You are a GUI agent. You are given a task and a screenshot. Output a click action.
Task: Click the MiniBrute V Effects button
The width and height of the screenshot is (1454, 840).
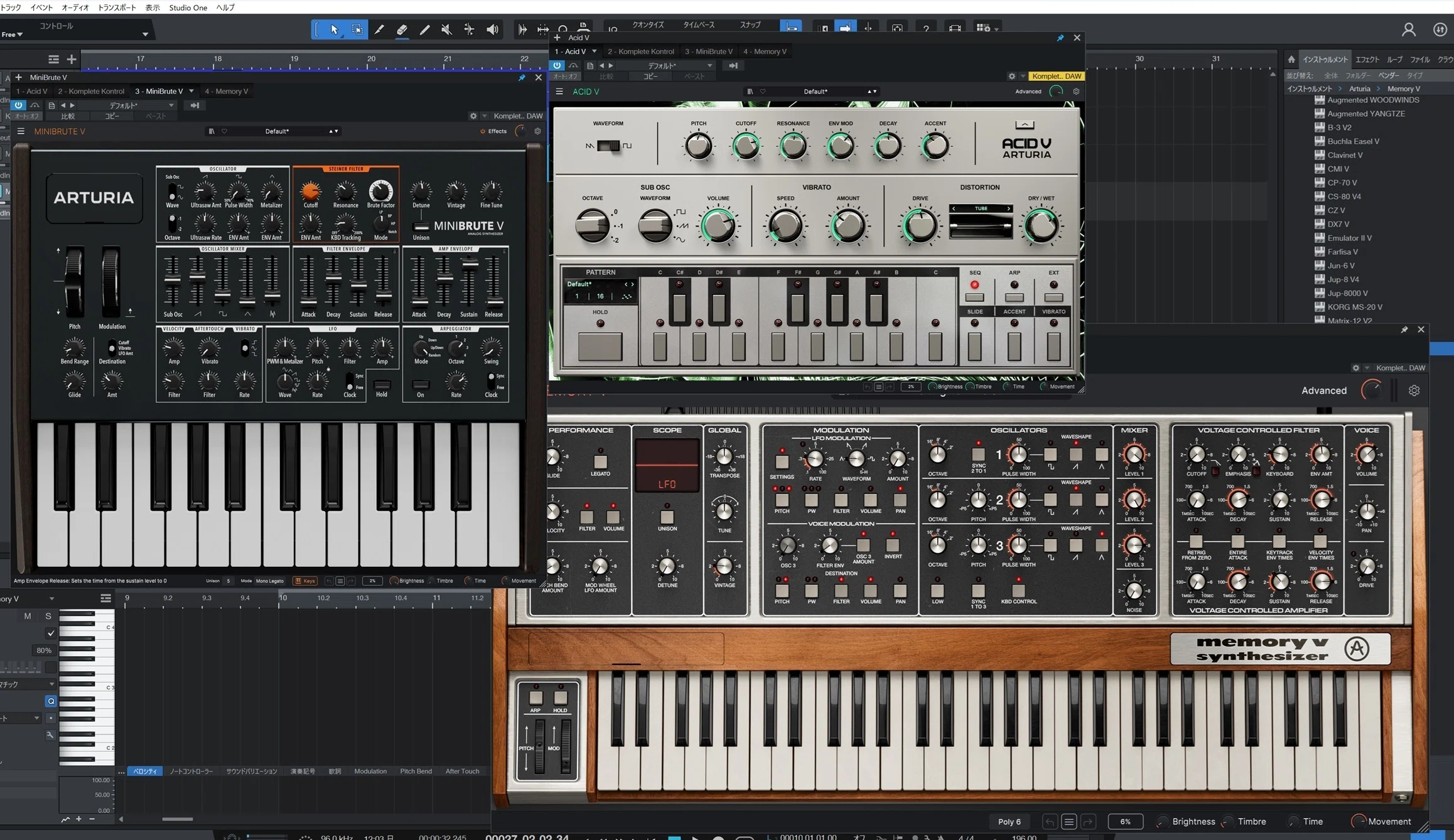coord(493,131)
